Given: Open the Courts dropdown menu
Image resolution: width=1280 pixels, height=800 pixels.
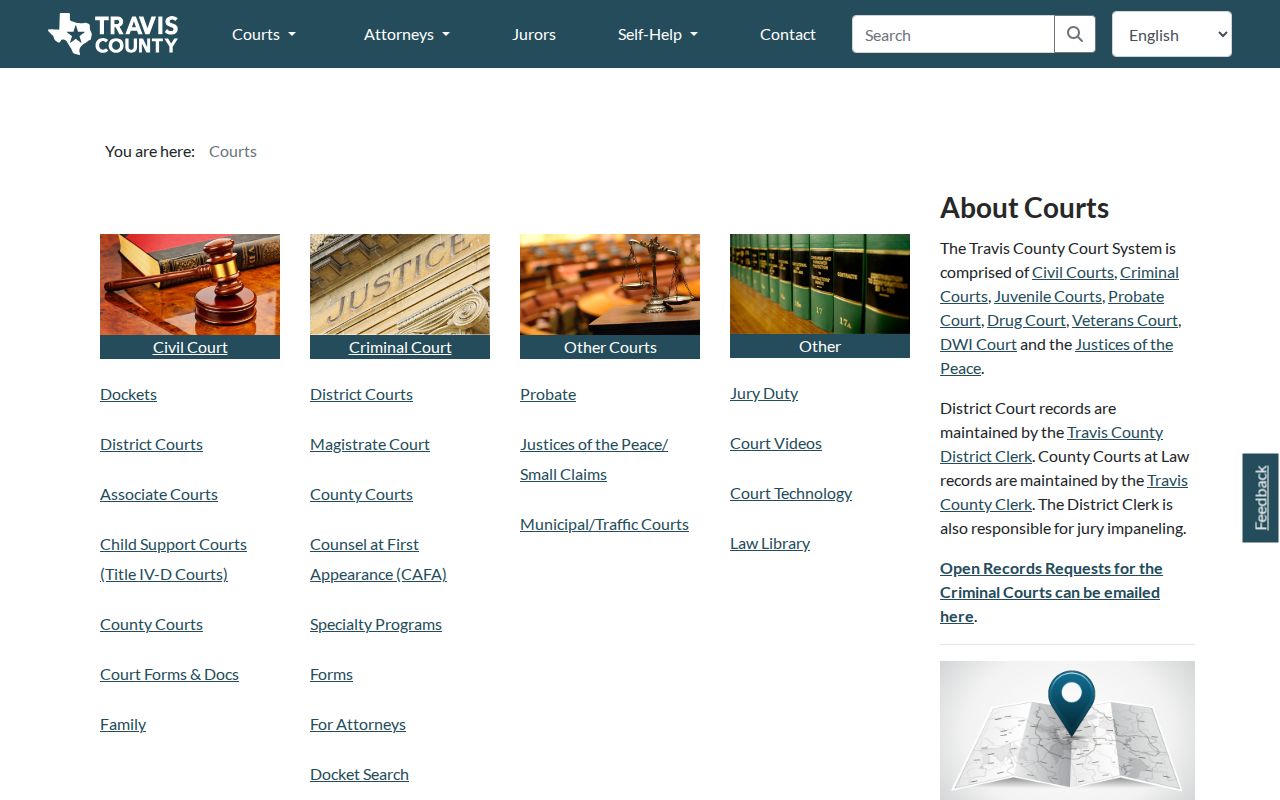Looking at the screenshot, I should (x=264, y=34).
